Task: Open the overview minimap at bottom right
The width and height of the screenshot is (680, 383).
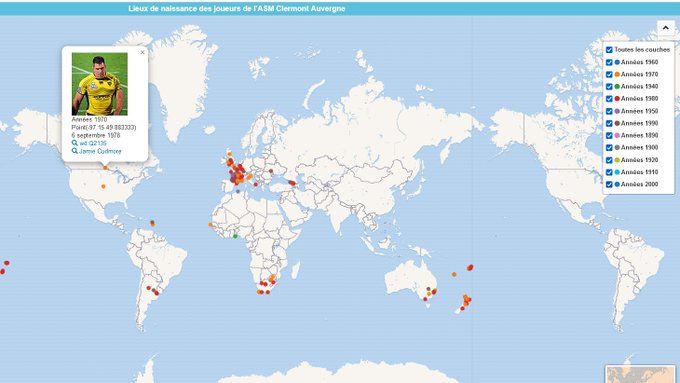Action: click(x=641, y=374)
